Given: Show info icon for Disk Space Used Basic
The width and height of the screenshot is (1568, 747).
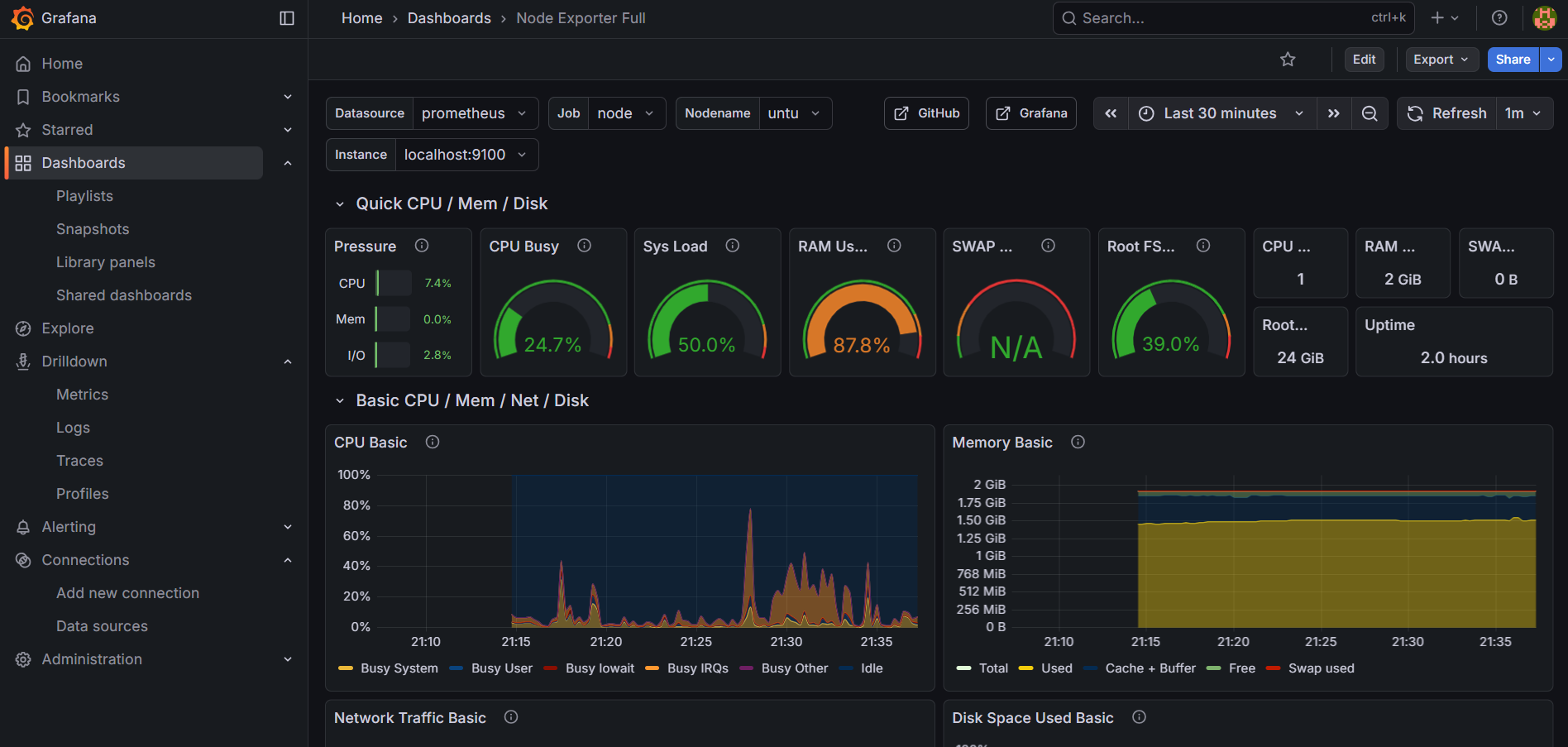Looking at the screenshot, I should [1140, 717].
